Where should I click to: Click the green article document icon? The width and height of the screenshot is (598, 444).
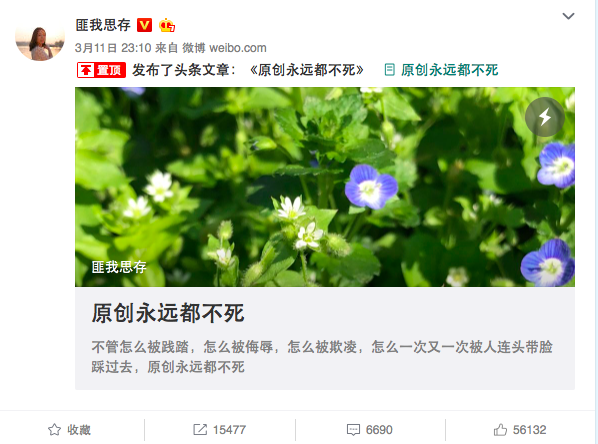click(x=389, y=70)
